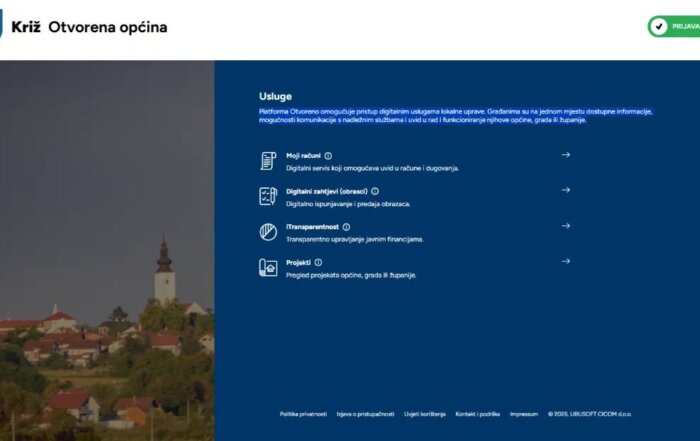Show info icon beside Digitalni zahtjevi (obrasci)

375,191
